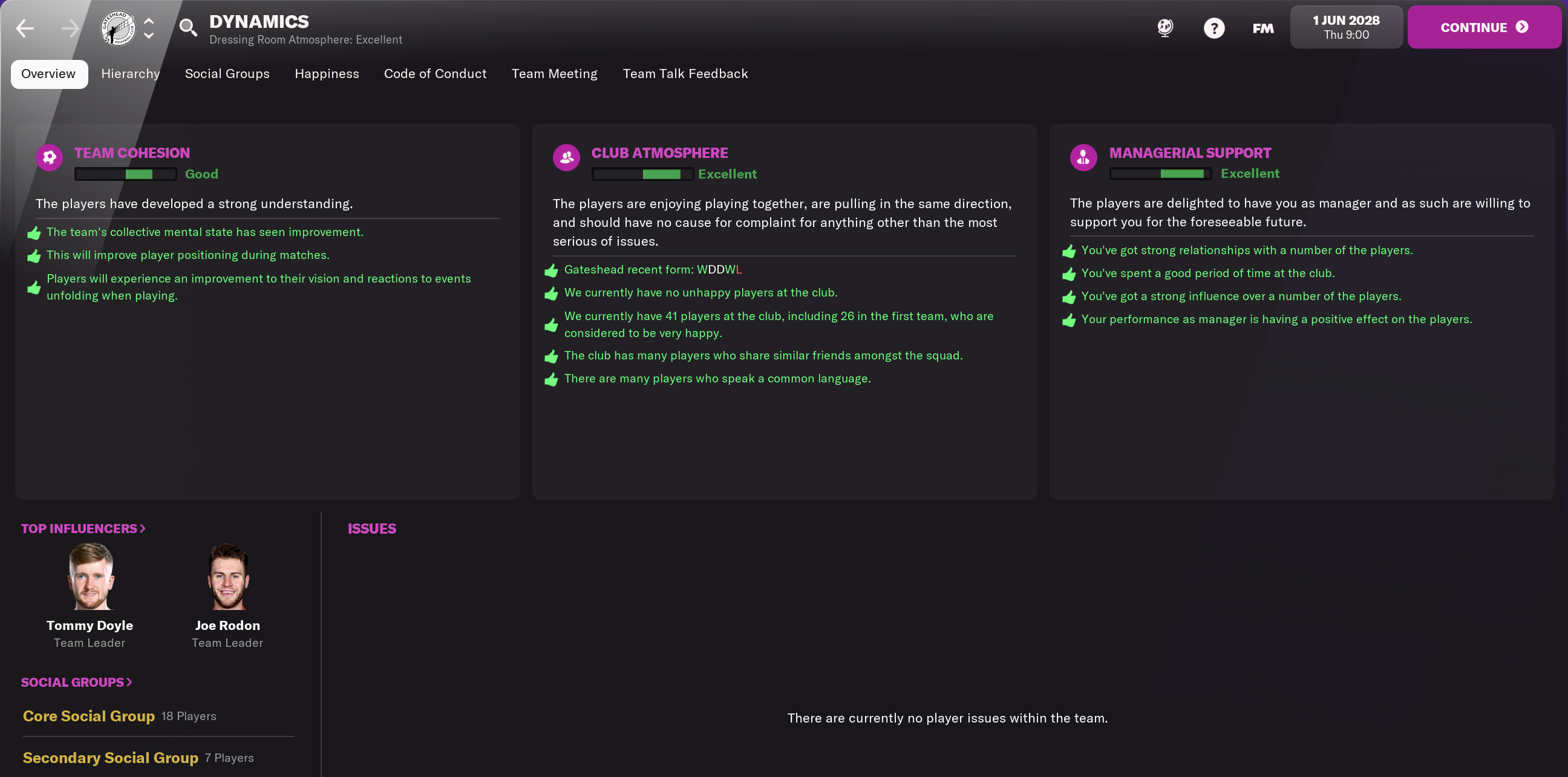Click the Managerial Support manager icon

[x=1083, y=158]
